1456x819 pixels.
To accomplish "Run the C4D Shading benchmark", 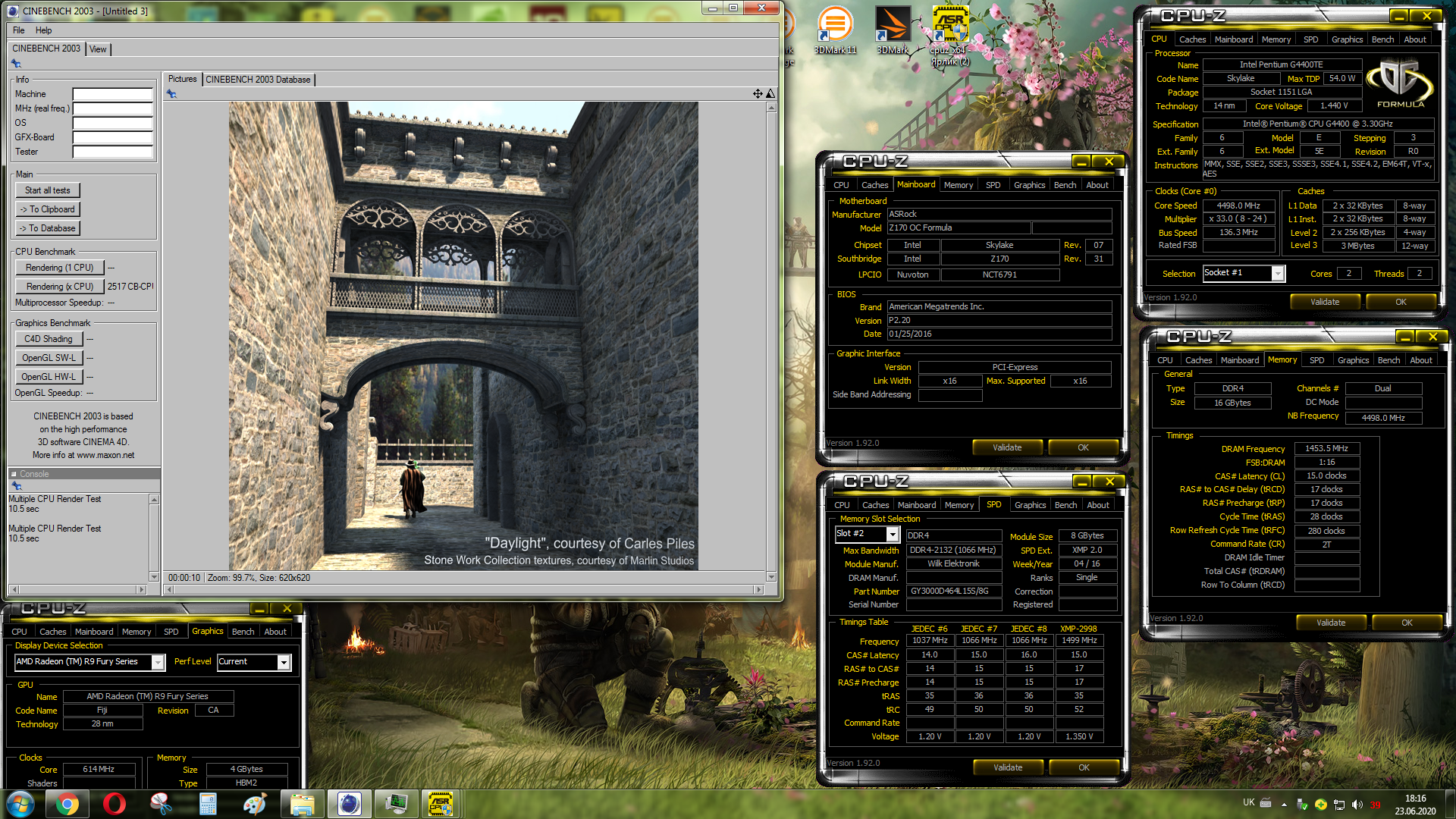I will coord(49,339).
